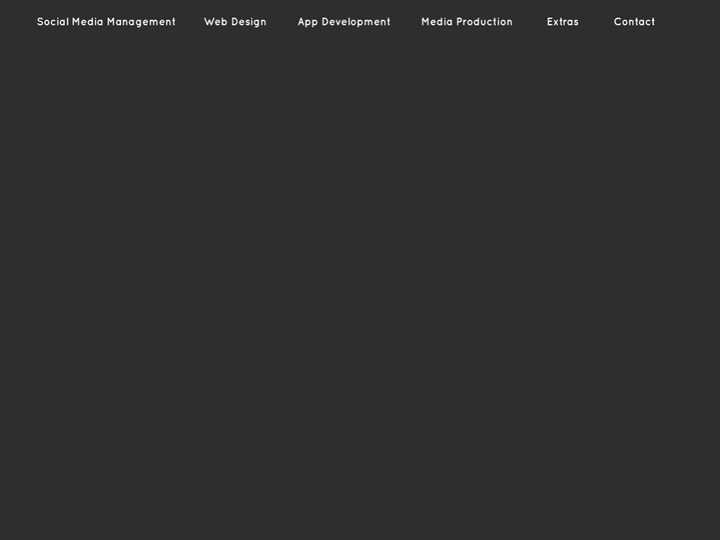This screenshot has width=720, height=540.
Task: View the Extras page
Action: (x=562, y=22)
